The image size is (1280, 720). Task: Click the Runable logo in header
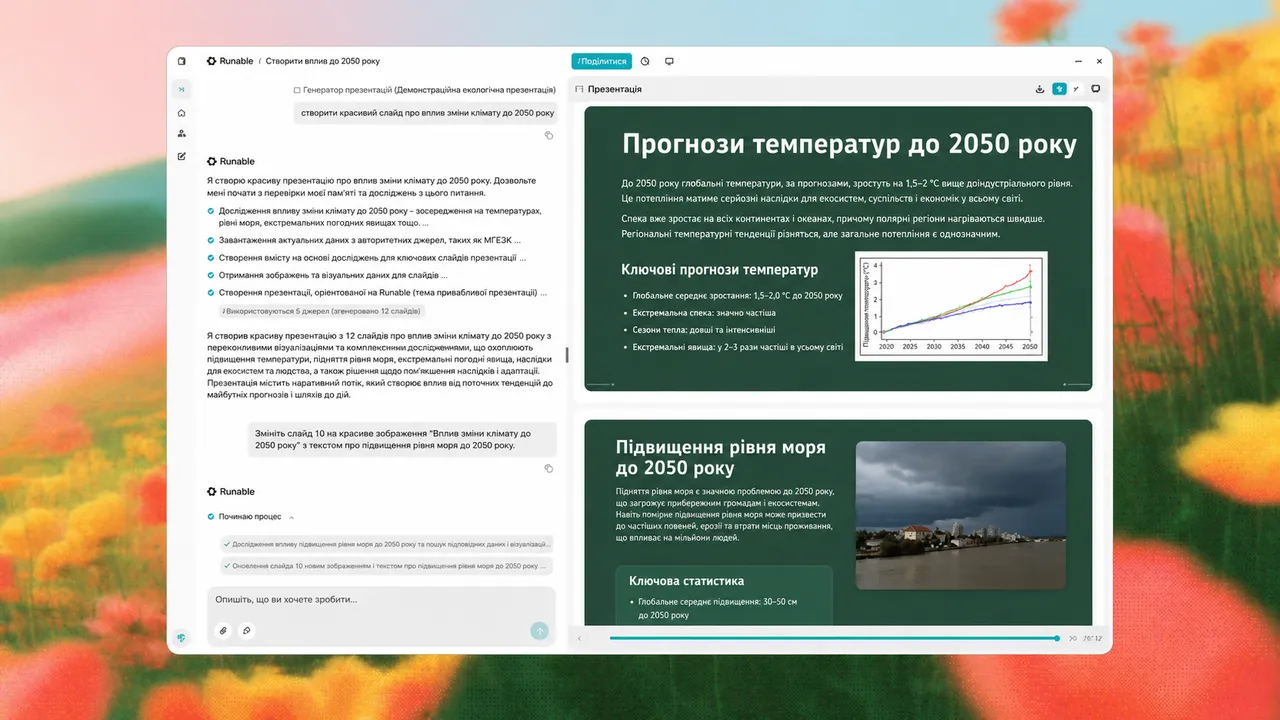pos(212,61)
